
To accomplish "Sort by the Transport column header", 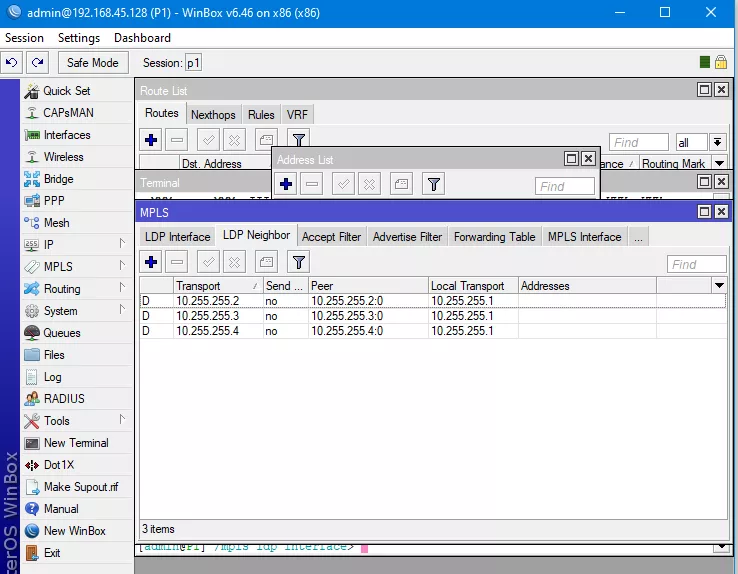I will [218, 286].
